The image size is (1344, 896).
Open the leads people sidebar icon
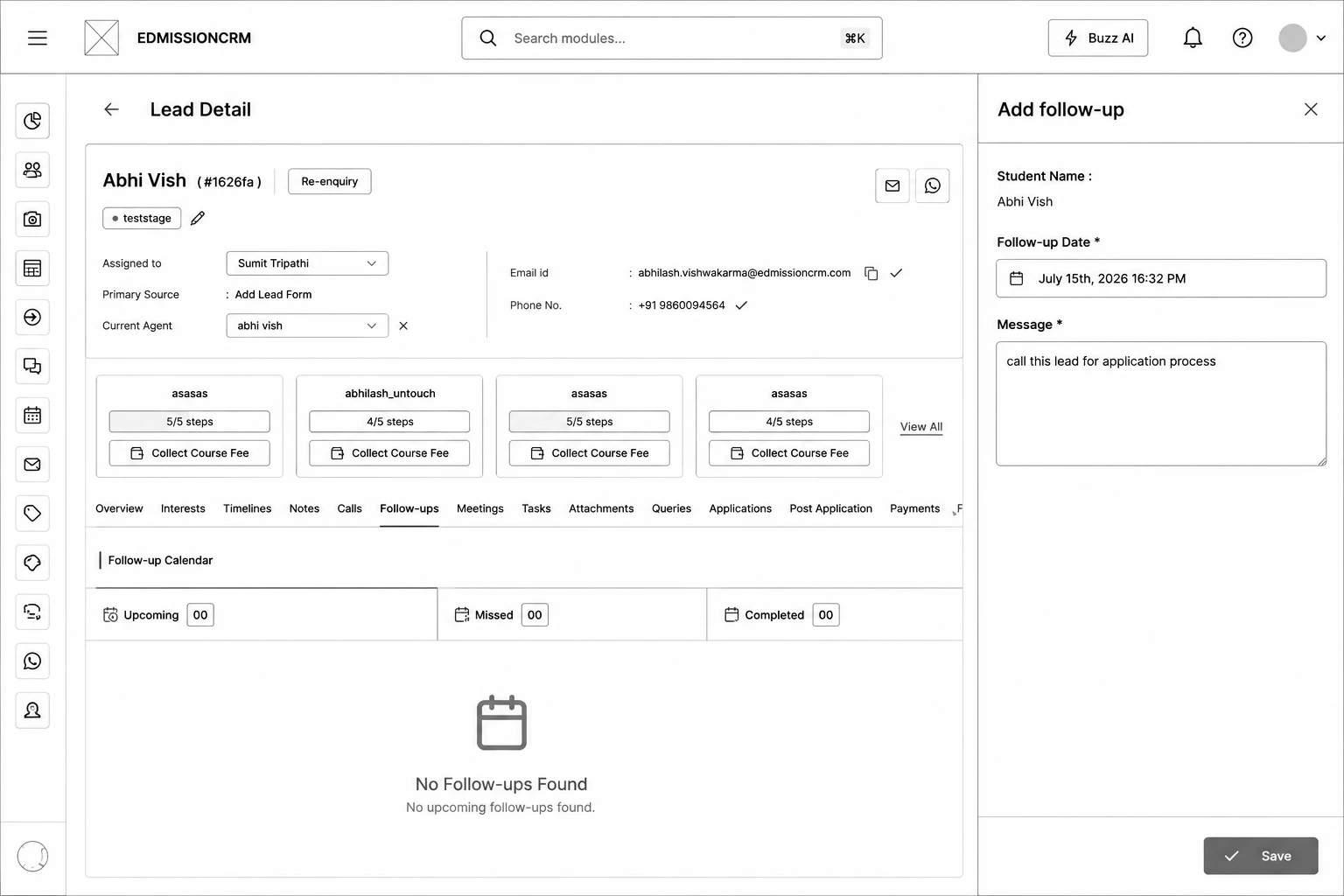coord(32,170)
